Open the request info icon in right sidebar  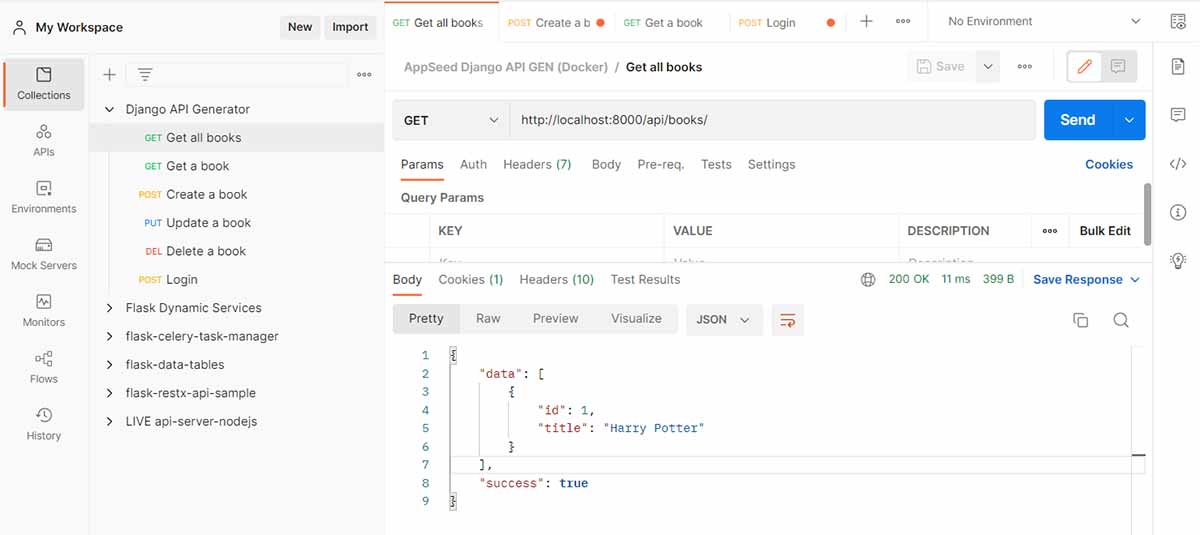click(1178, 212)
